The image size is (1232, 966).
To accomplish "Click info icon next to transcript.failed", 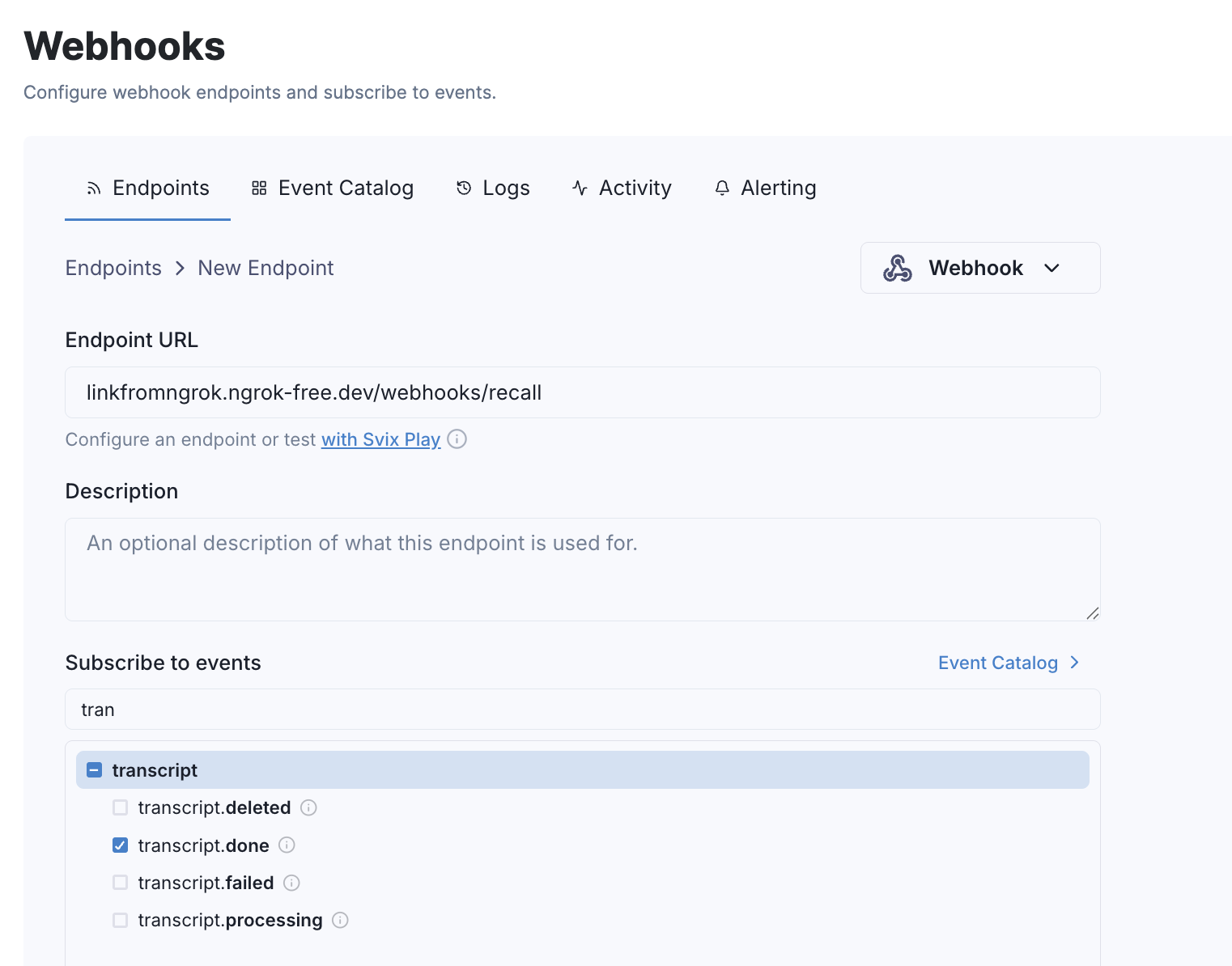I will click(x=291, y=883).
